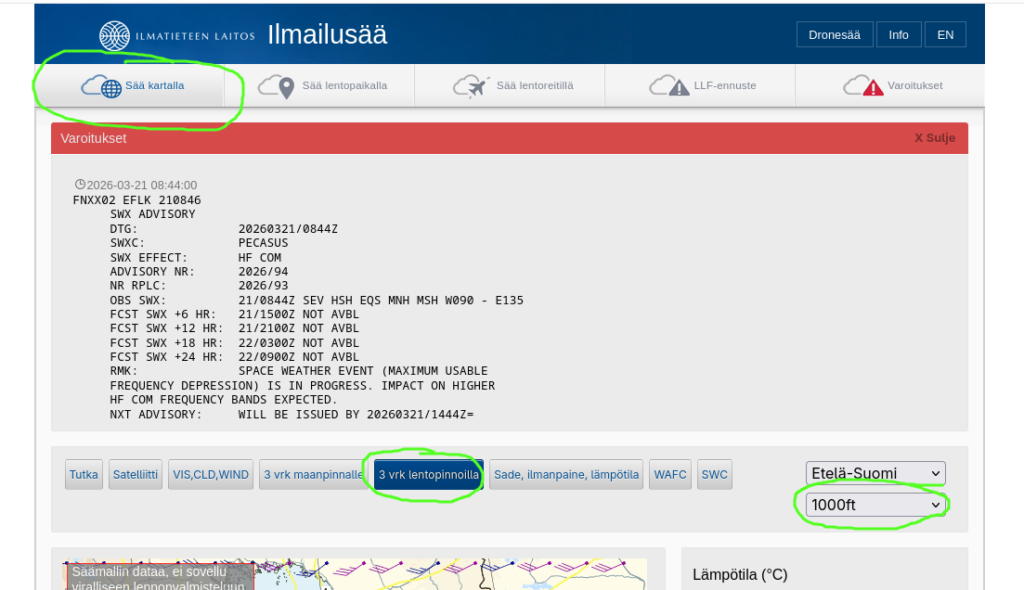This screenshot has width=1024, height=590.
Task: Click the red warning triangle Varoitukset icon
Action: (x=863, y=86)
